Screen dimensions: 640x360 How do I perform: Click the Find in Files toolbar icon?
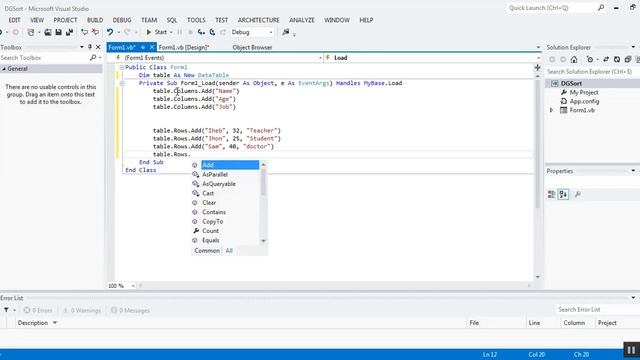point(286,32)
